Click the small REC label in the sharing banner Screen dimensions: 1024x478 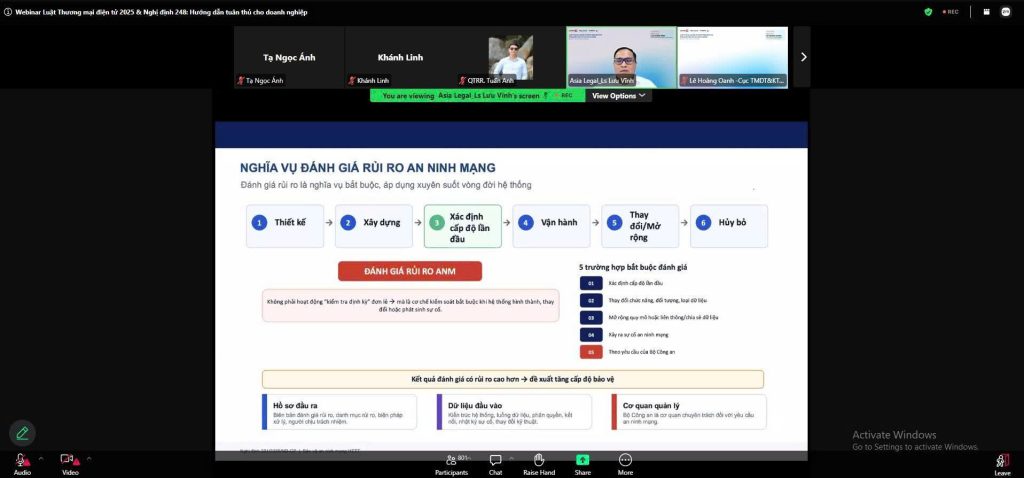pos(563,95)
